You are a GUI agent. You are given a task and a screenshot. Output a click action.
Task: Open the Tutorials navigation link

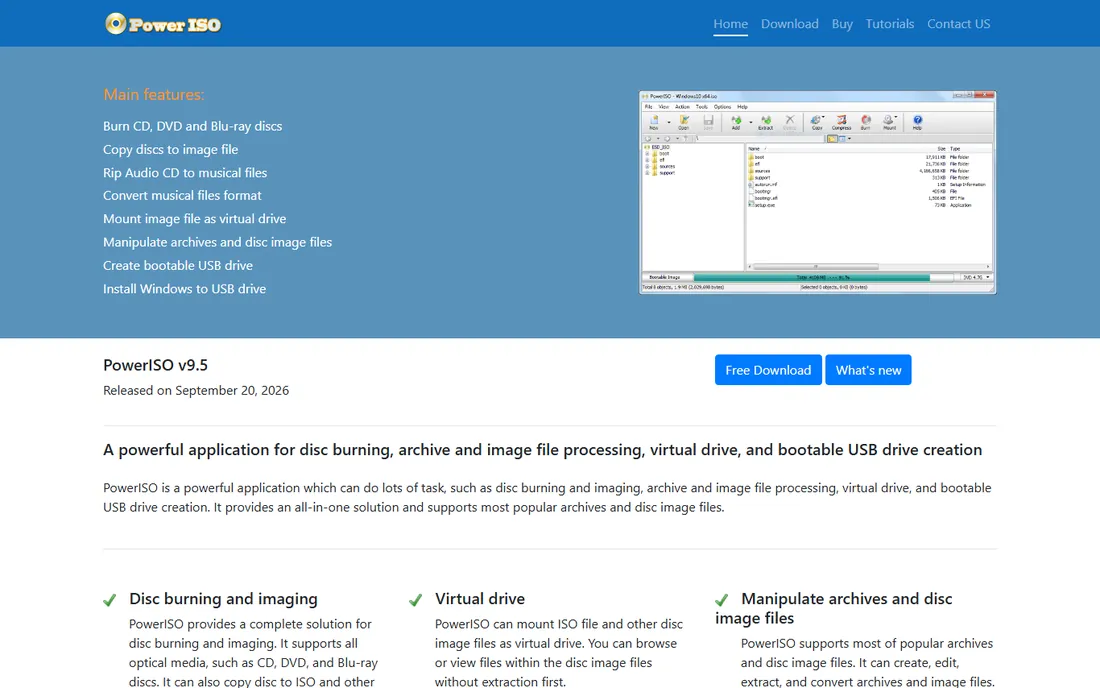pos(890,24)
